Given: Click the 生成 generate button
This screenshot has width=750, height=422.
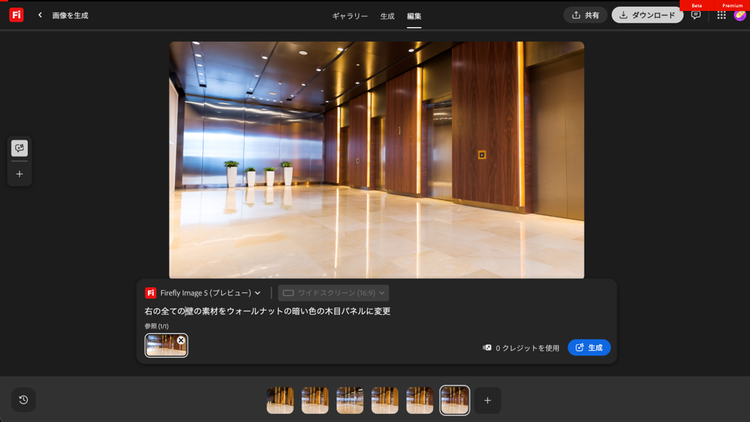Looking at the screenshot, I should 589,348.
